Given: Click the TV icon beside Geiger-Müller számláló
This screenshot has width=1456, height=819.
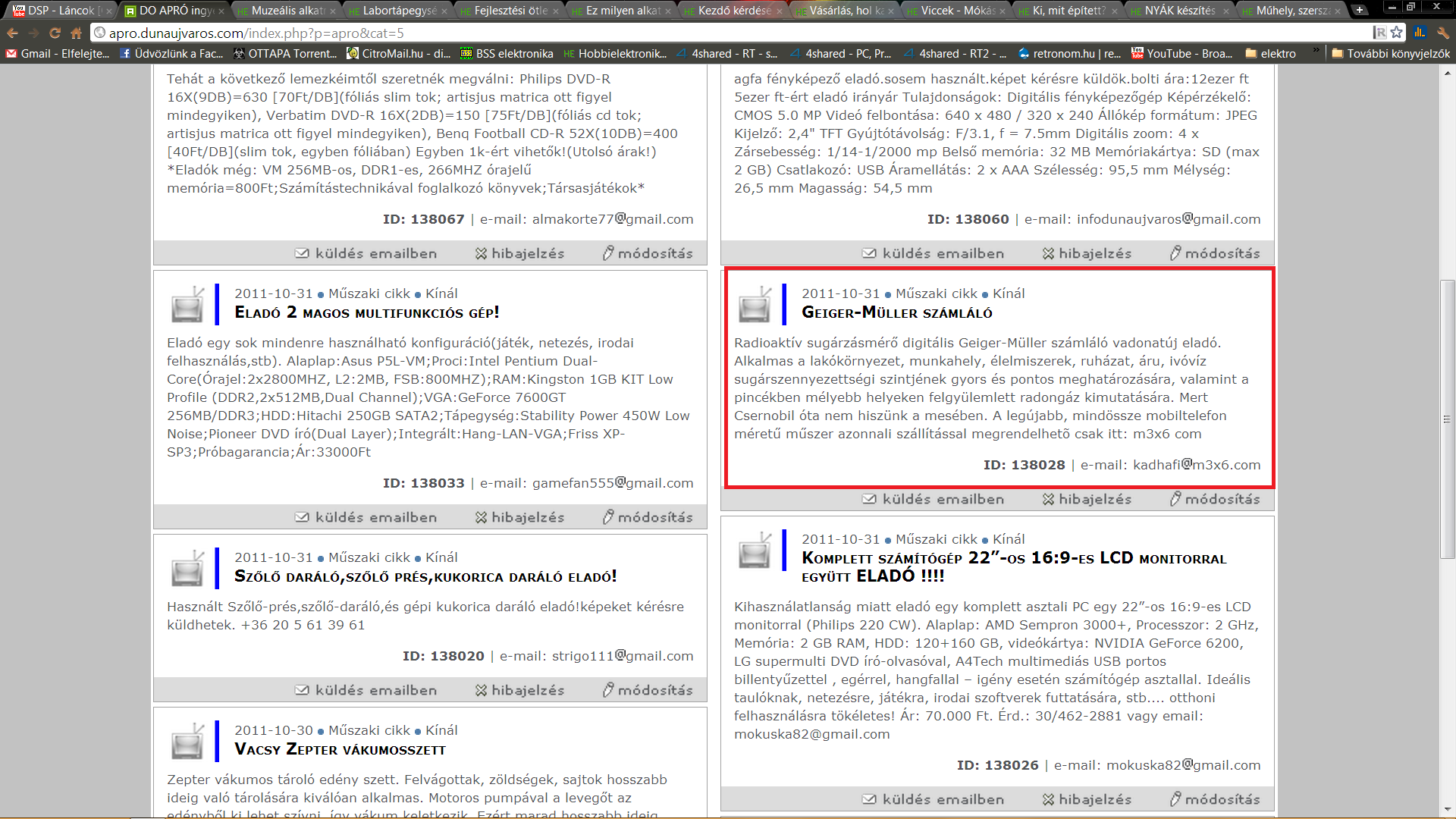Looking at the screenshot, I should point(755,306).
